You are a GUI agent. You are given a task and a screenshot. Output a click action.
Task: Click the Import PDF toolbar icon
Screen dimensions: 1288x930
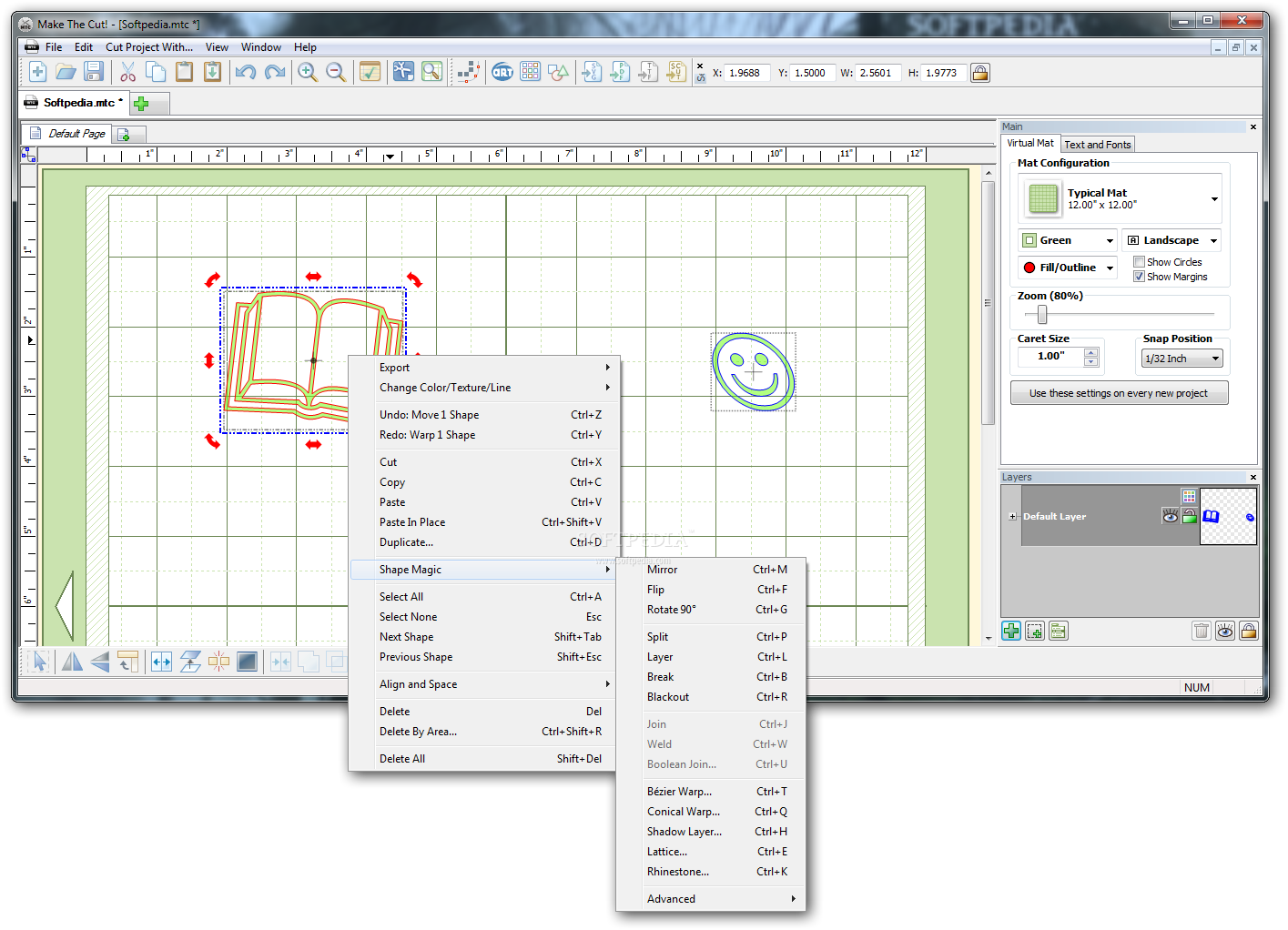tap(620, 72)
